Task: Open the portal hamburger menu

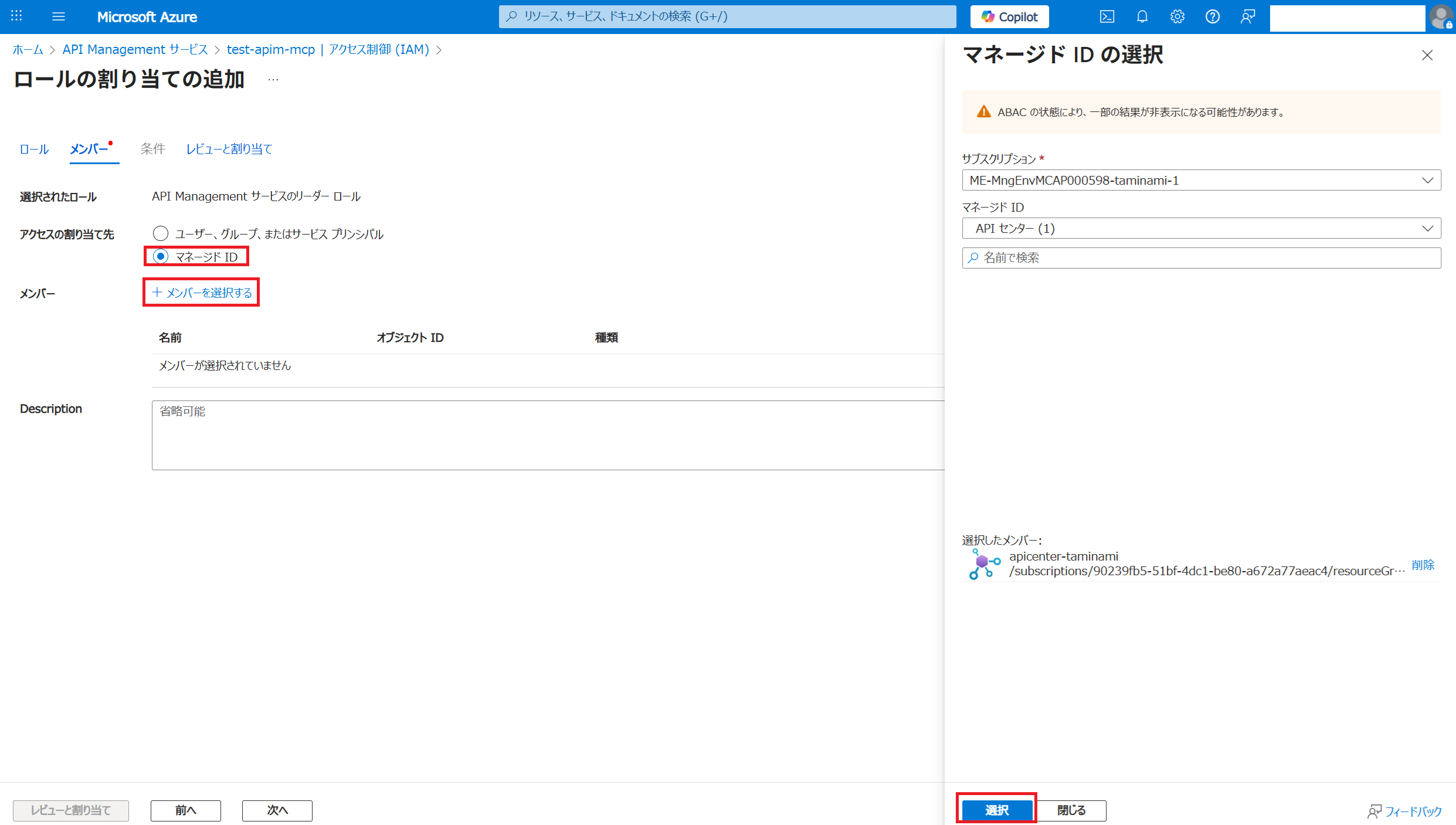Action: tap(59, 16)
